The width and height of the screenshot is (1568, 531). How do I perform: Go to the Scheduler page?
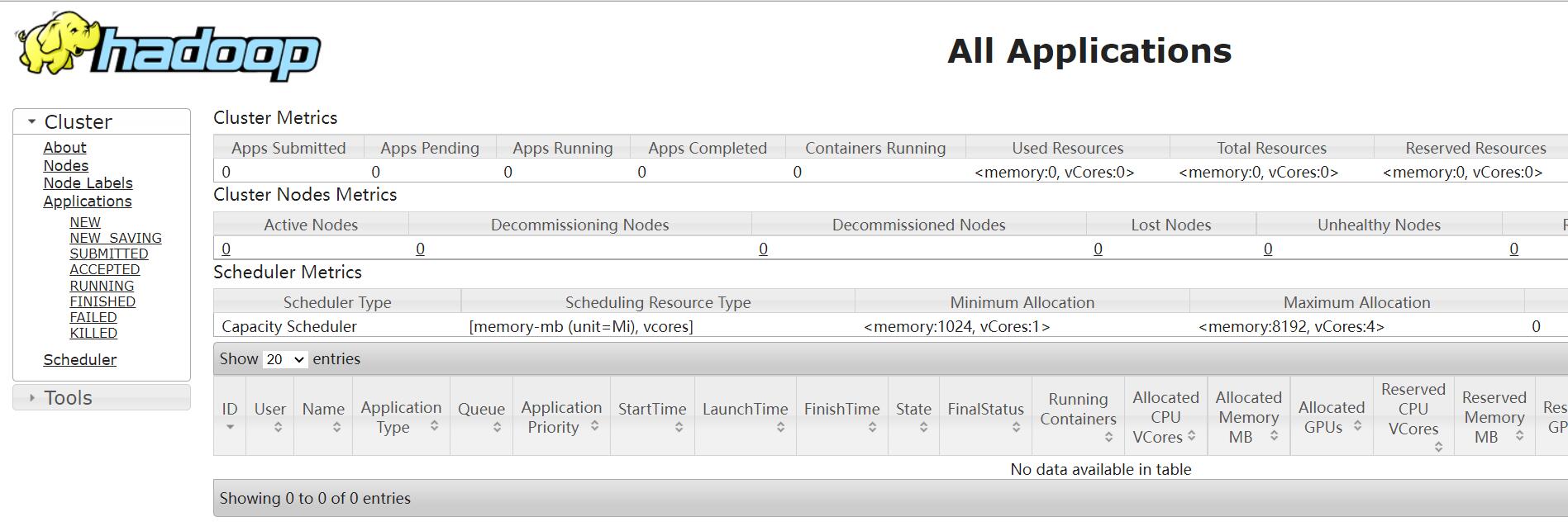point(80,359)
